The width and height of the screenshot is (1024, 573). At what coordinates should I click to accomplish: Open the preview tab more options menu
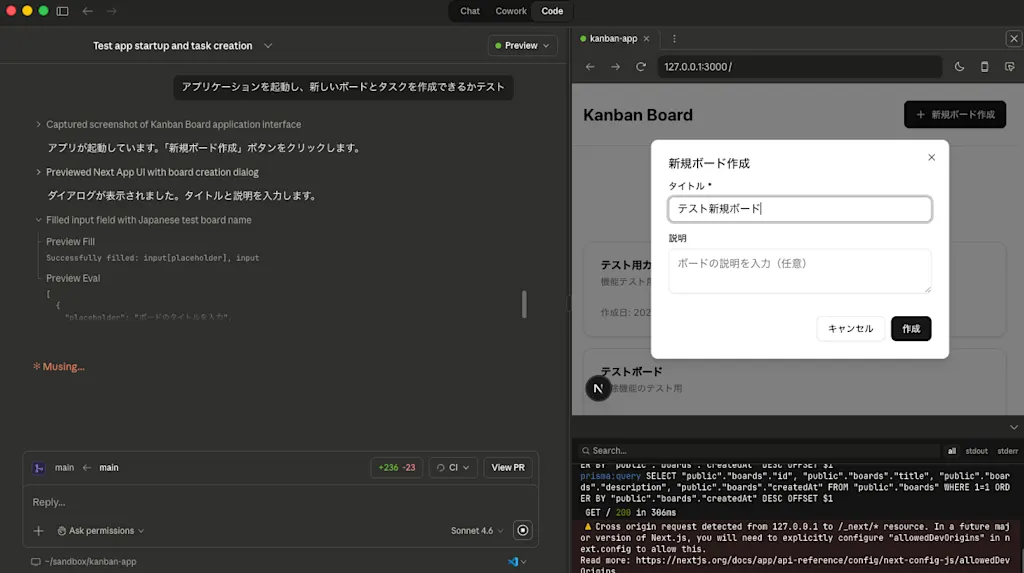coord(674,39)
